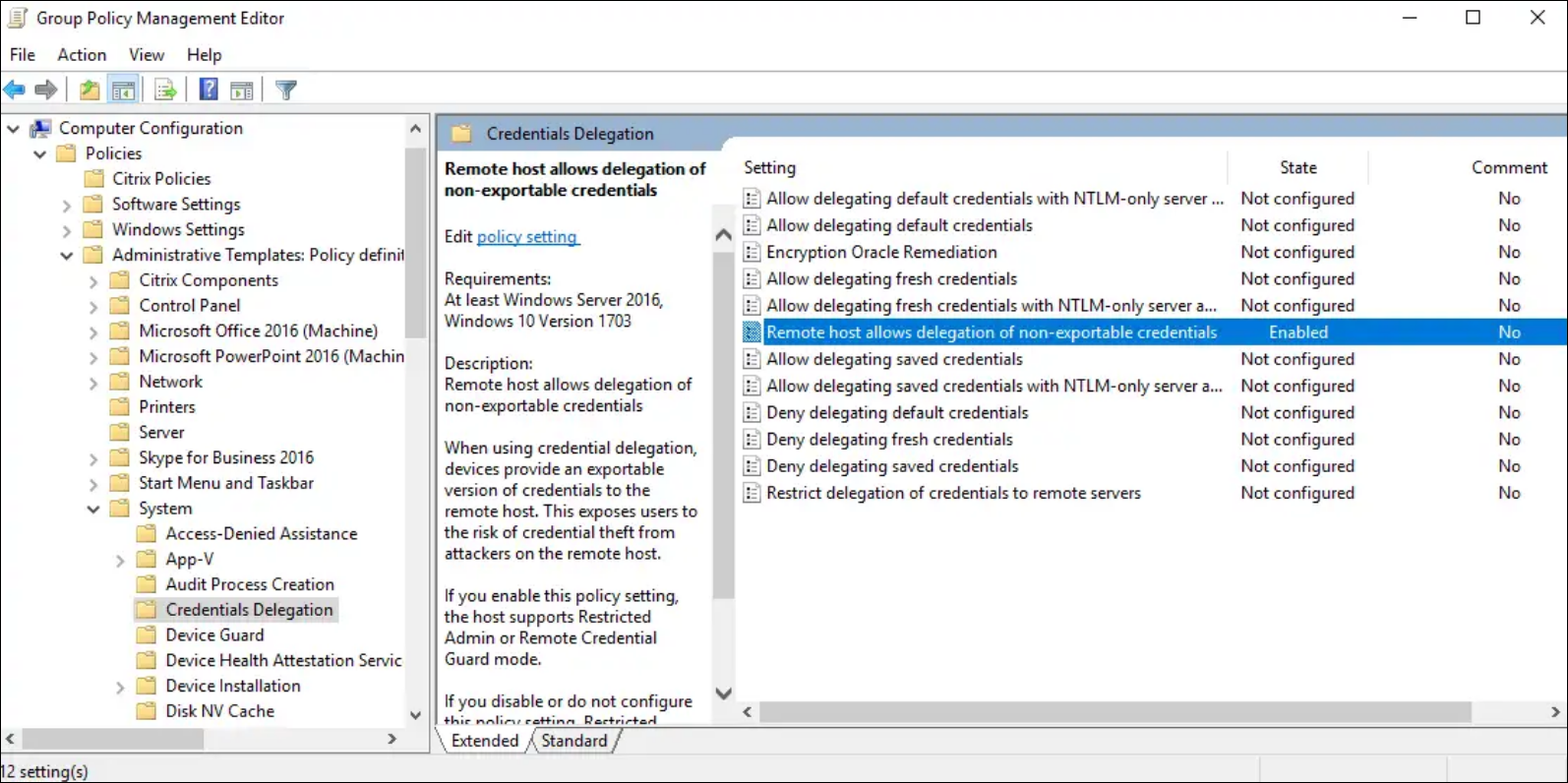
Task: Toggle the Show/Hide Console Tree icon
Action: click(123, 90)
